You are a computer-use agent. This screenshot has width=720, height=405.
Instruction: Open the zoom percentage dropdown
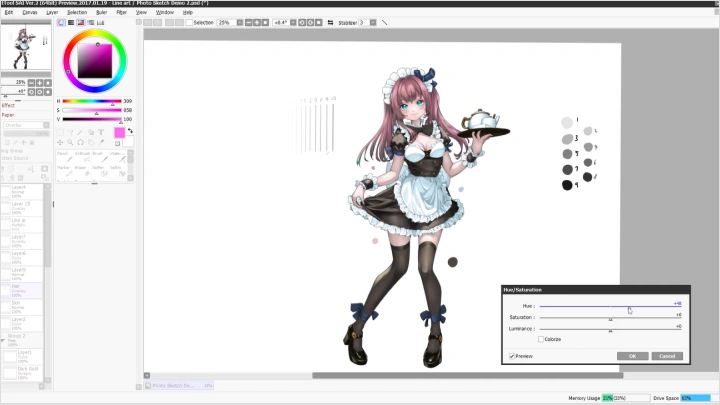[240, 22]
